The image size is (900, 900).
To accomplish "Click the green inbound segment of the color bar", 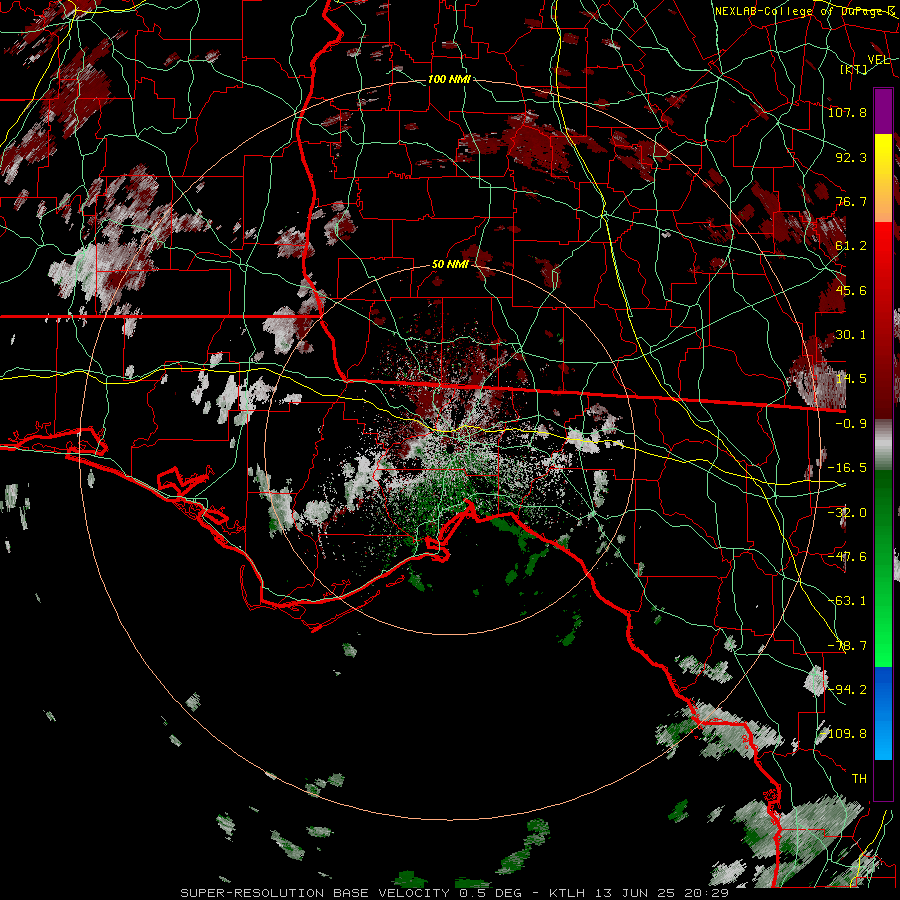I will point(883,568).
